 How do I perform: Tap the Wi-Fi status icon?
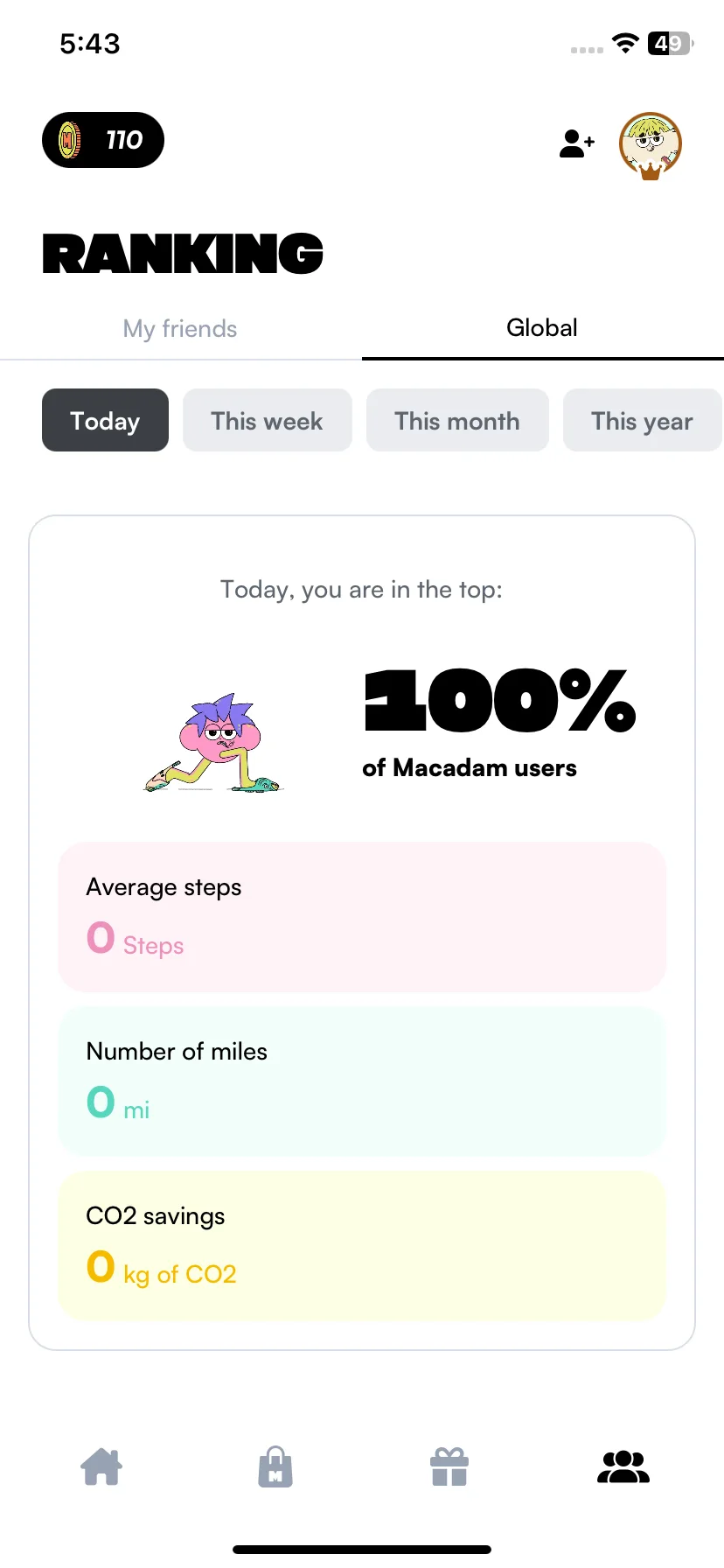[x=625, y=43]
